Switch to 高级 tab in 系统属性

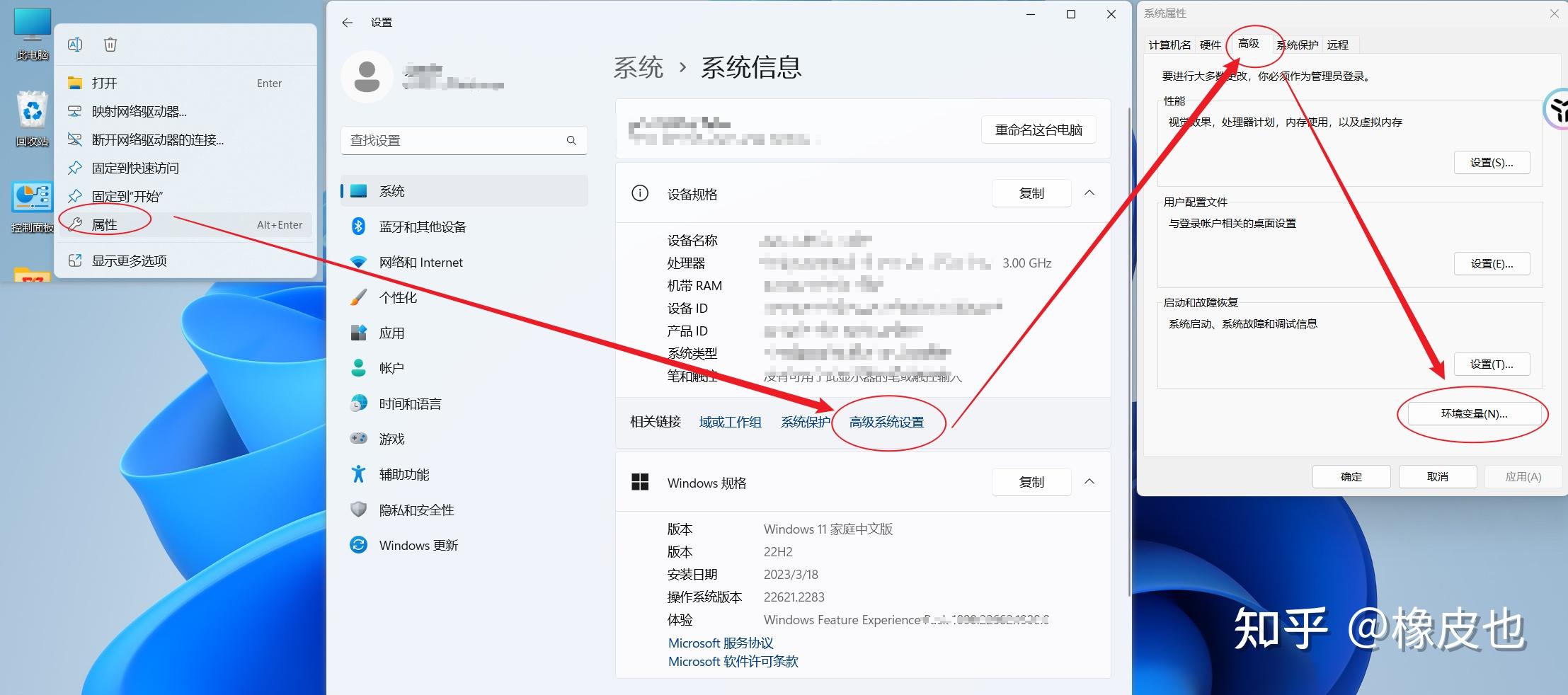click(x=1249, y=43)
